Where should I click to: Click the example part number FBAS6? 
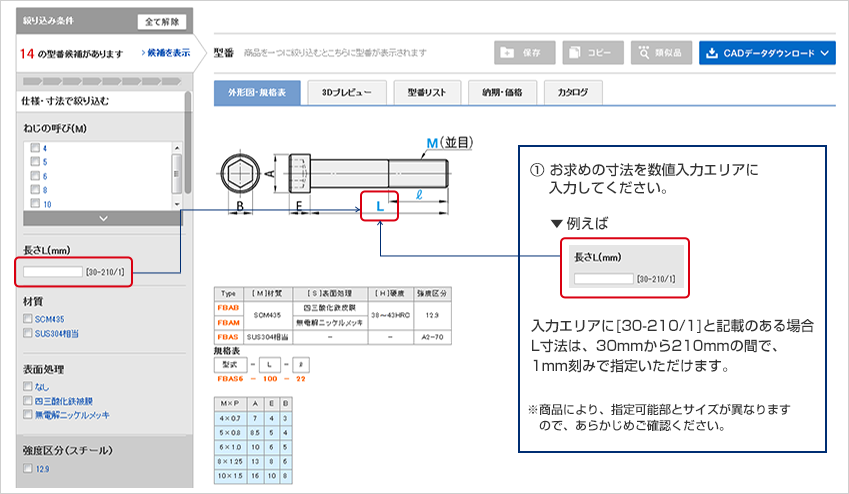tap(230, 379)
